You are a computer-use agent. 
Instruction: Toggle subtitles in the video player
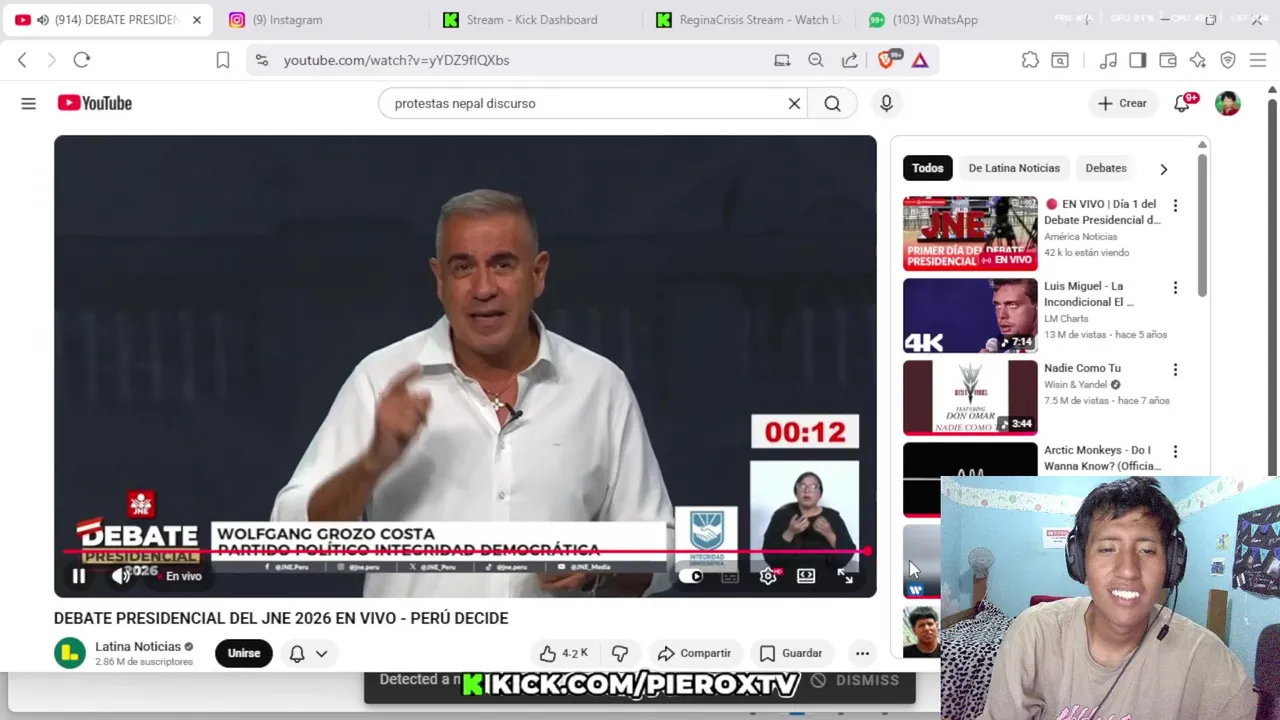click(730, 576)
